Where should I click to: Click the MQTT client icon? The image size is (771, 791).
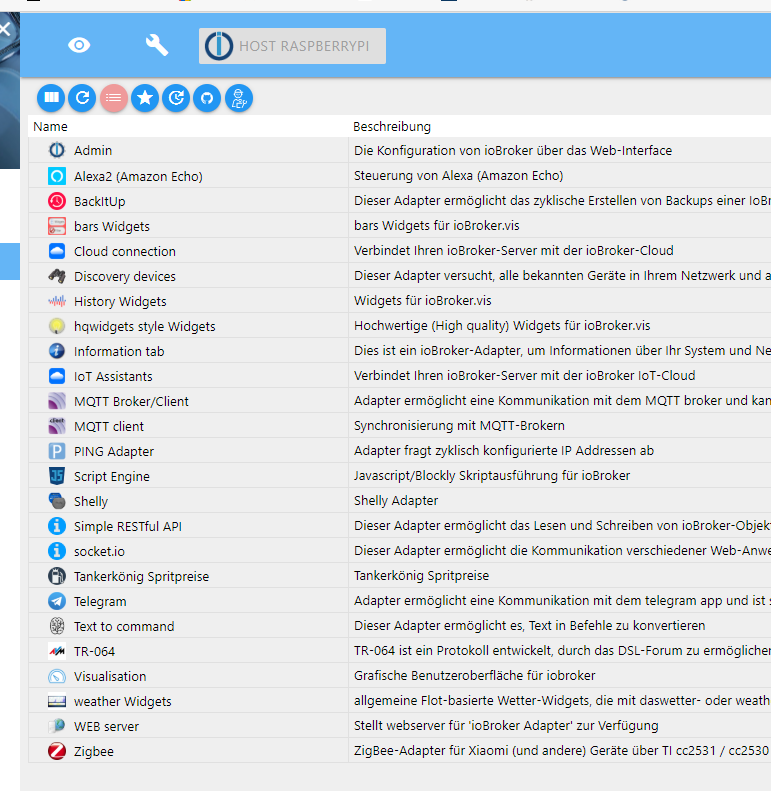click(57, 426)
